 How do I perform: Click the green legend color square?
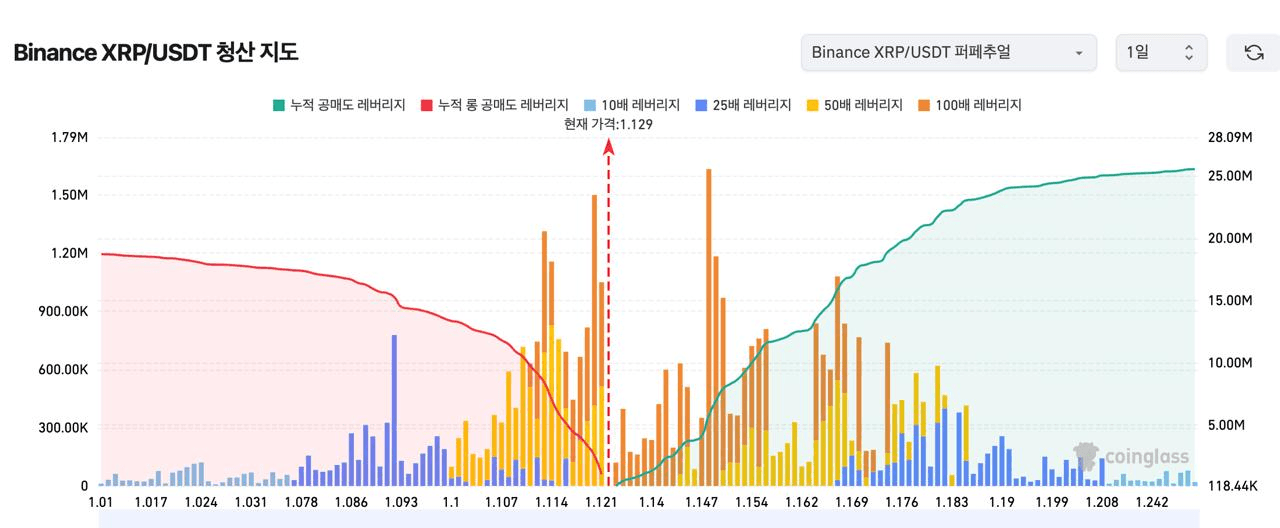[x=279, y=105]
